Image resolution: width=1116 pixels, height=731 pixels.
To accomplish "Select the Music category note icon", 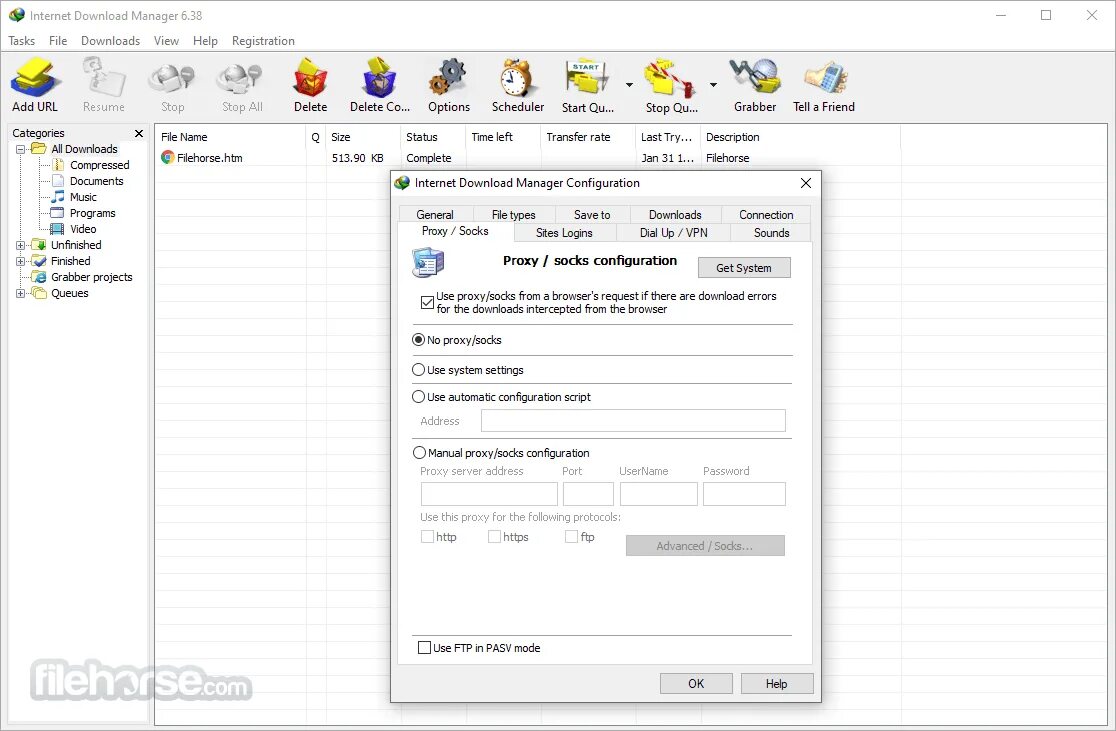I will point(58,197).
